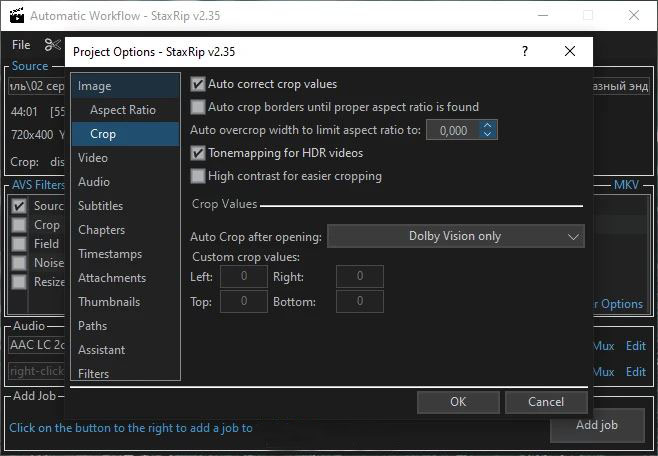Click Cancel in Project Options dialog
This screenshot has width=658, height=456.
pos(546,402)
